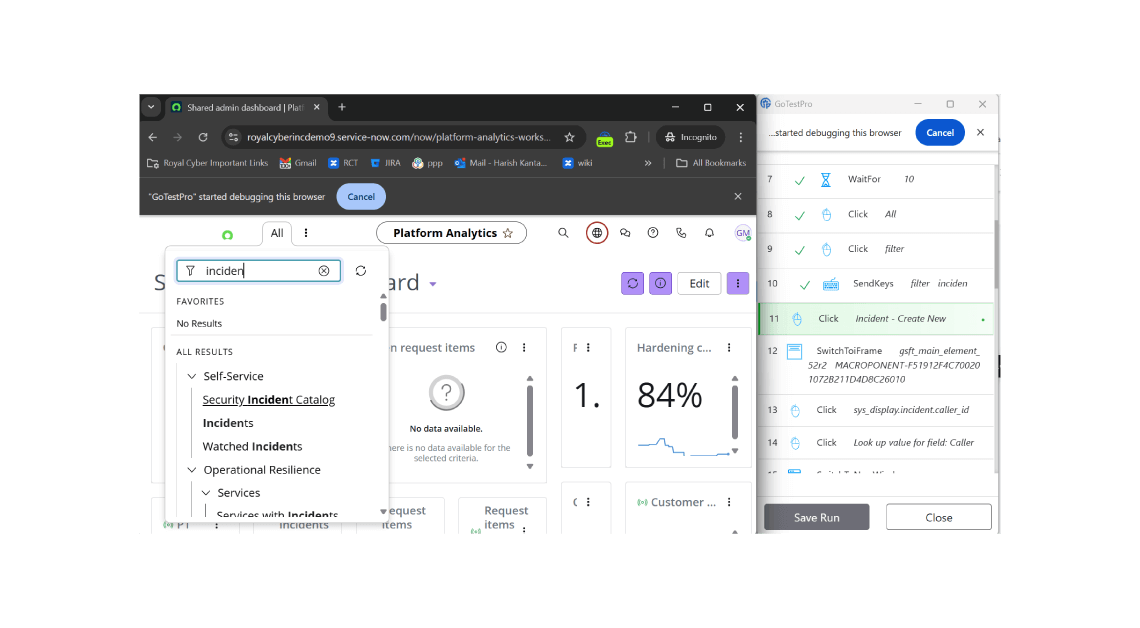
Task: Click the purple dashboard refresh button
Action: pos(633,283)
